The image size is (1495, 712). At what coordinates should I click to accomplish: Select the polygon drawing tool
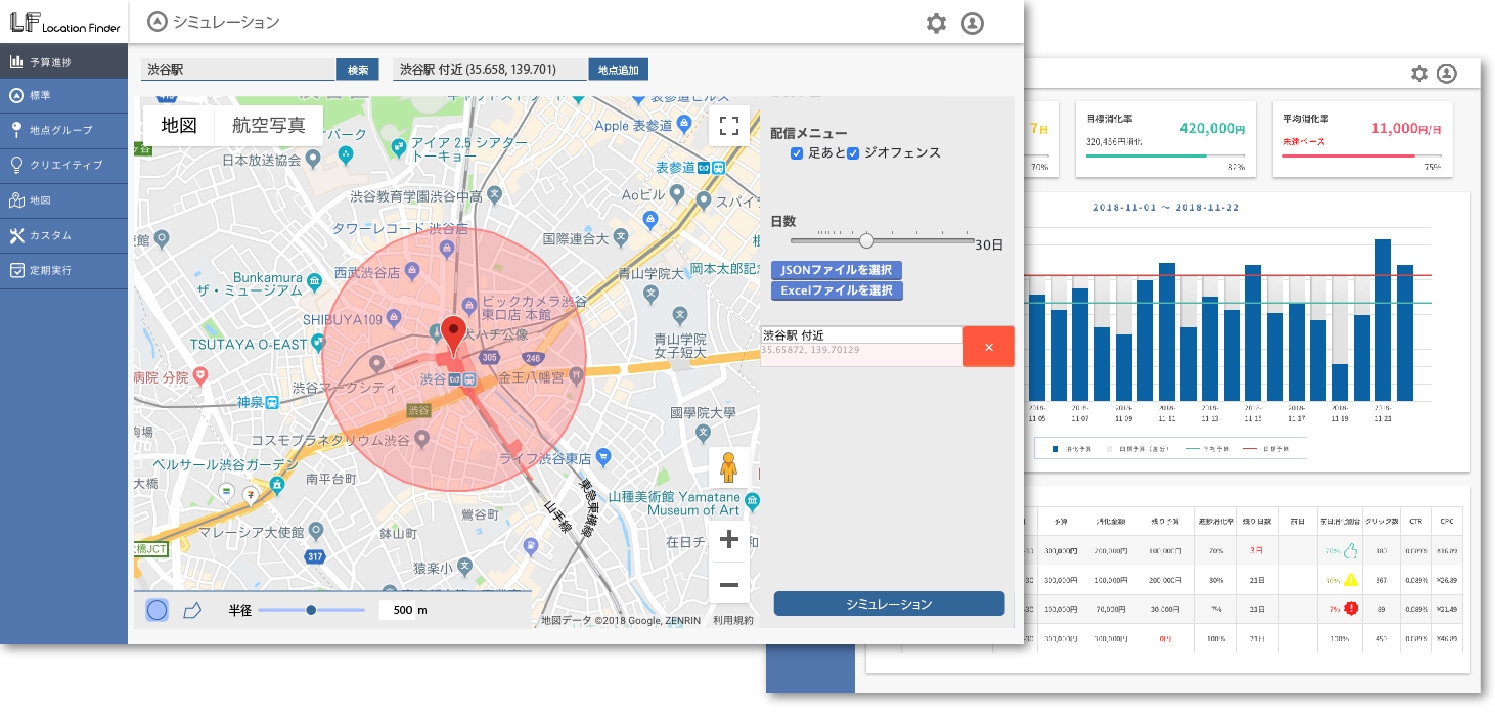(192, 610)
